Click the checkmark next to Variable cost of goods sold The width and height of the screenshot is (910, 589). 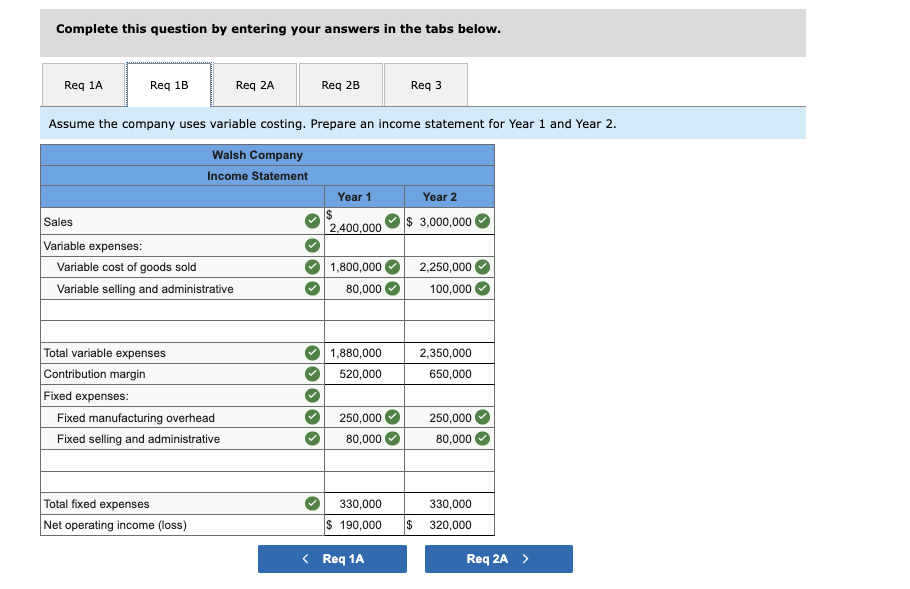(x=313, y=267)
